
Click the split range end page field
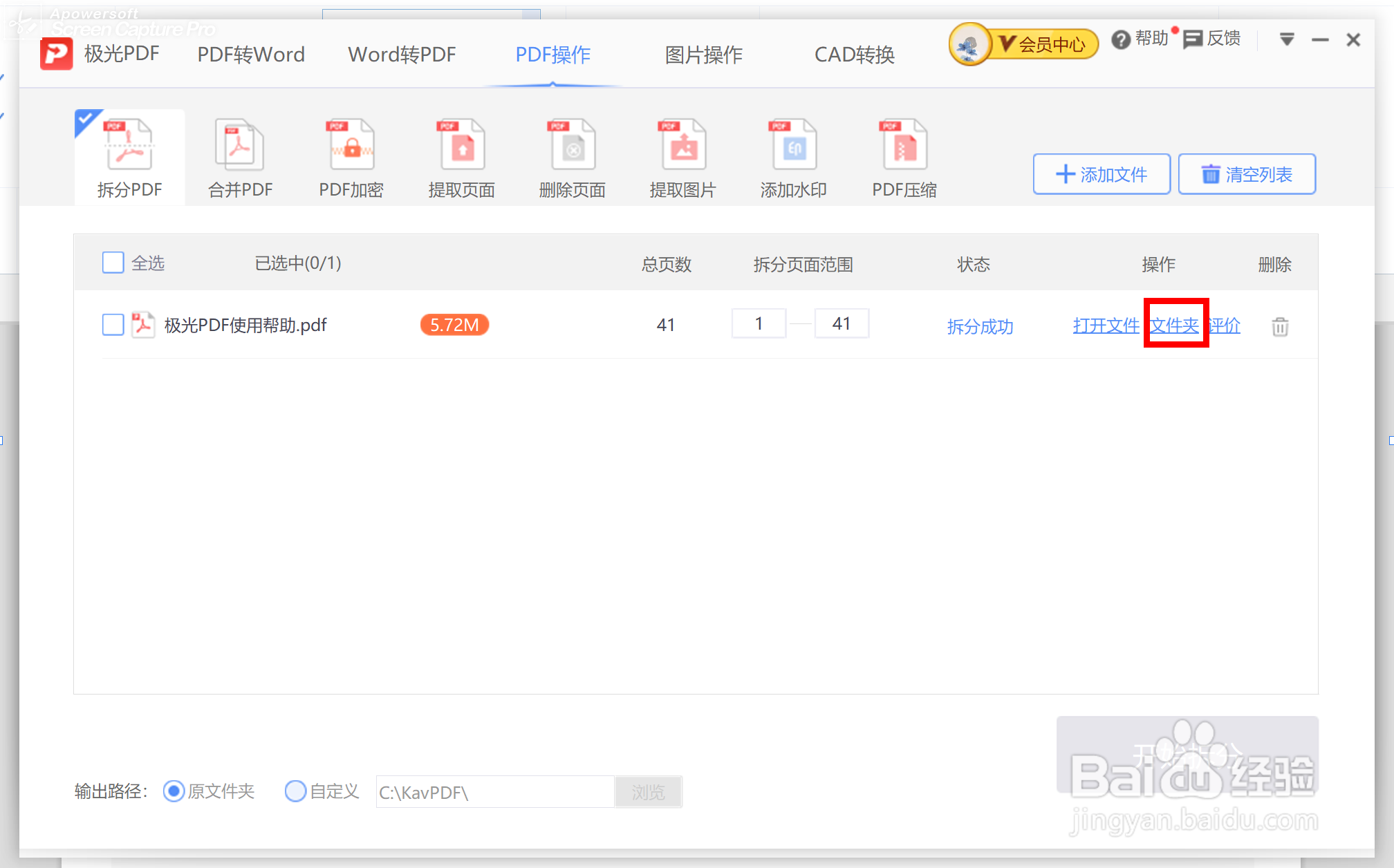(842, 323)
